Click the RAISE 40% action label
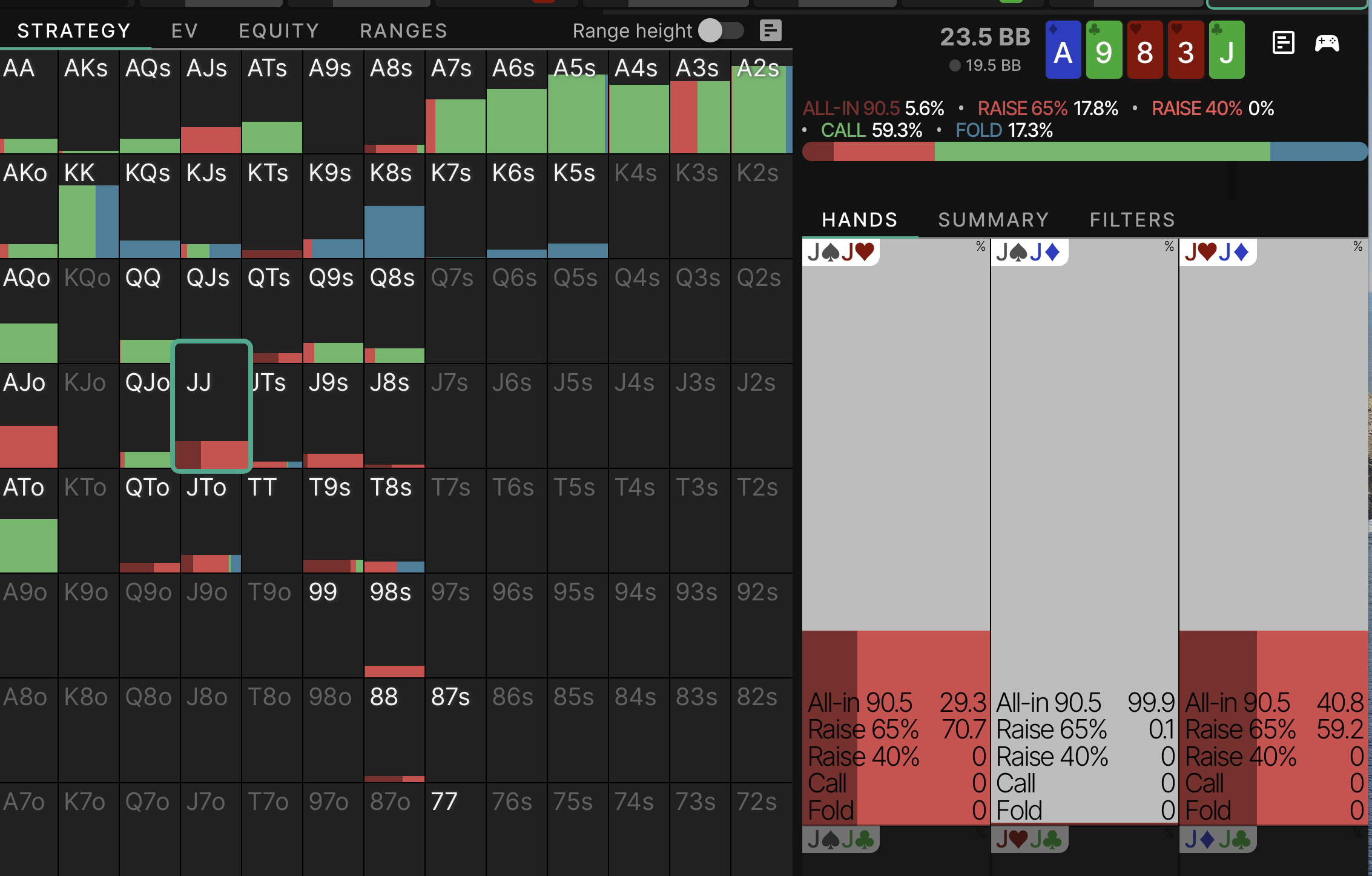 [1213, 108]
